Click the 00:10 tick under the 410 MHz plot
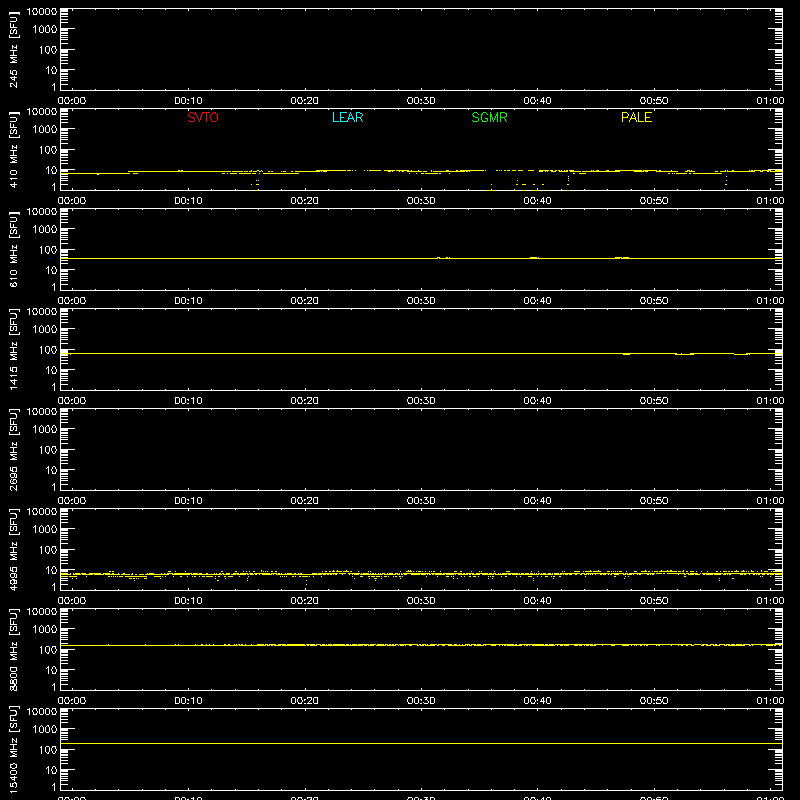The image size is (800, 800). click(188, 201)
